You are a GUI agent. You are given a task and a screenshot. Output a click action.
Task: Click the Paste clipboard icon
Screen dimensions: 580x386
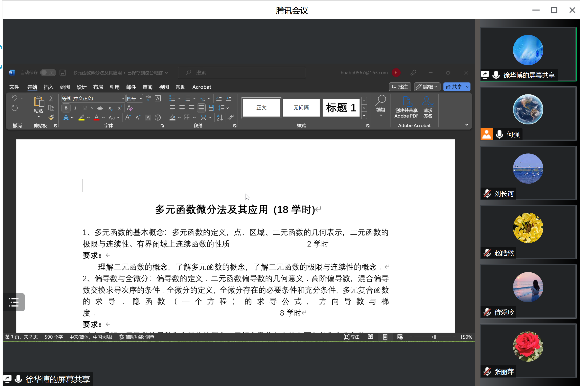38,103
